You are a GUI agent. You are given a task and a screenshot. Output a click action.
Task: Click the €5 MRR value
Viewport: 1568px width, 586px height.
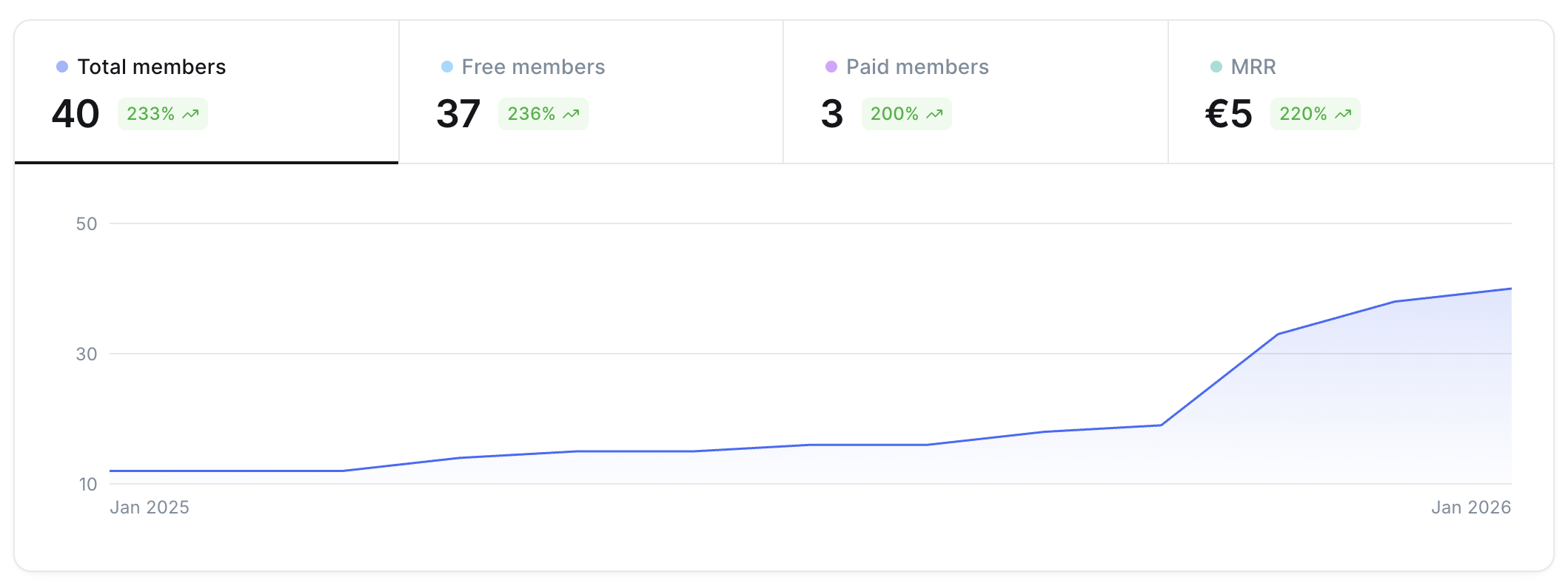click(1229, 114)
